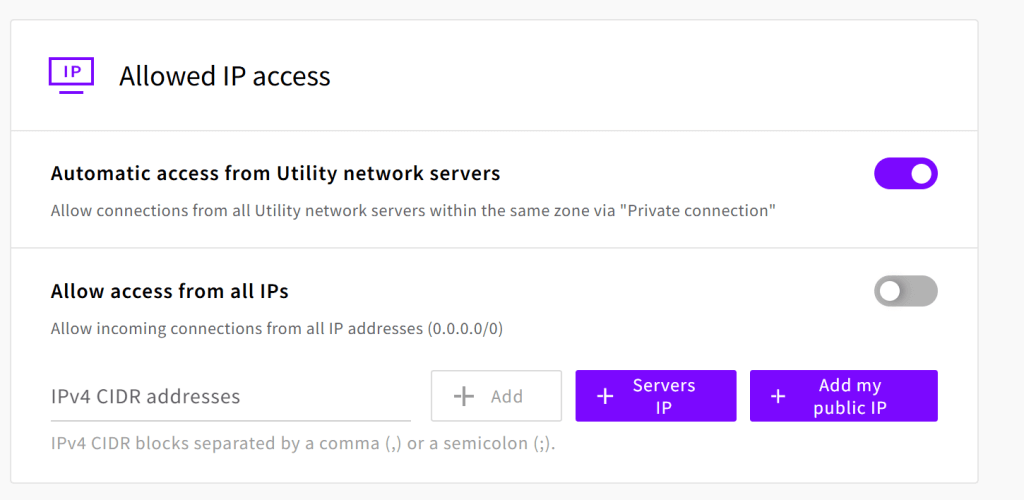Screen dimensions: 1024x500
Task: Click the Allowed IP access heading
Action: 225,76
